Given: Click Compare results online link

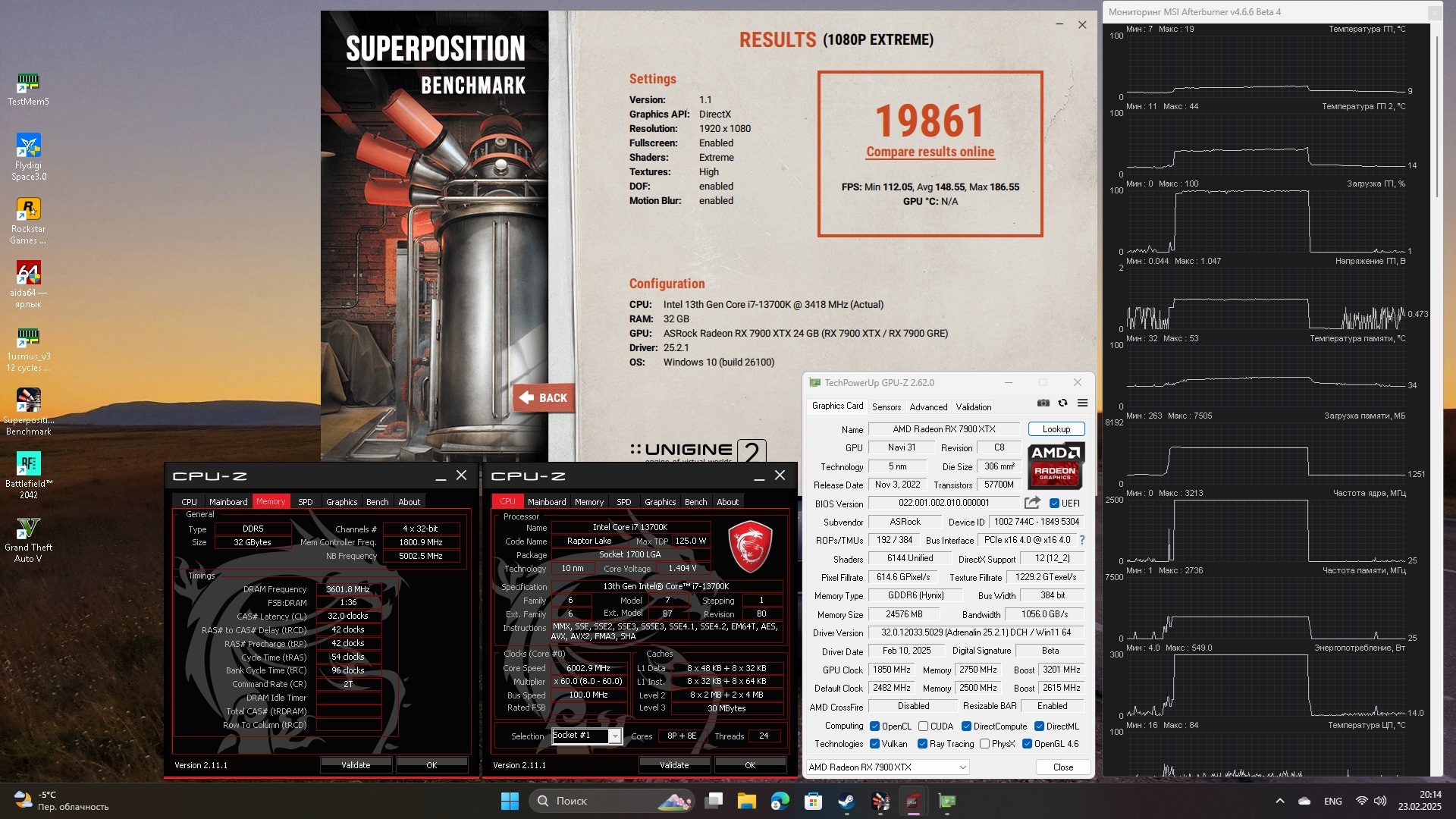Looking at the screenshot, I should pyautogui.click(x=930, y=152).
